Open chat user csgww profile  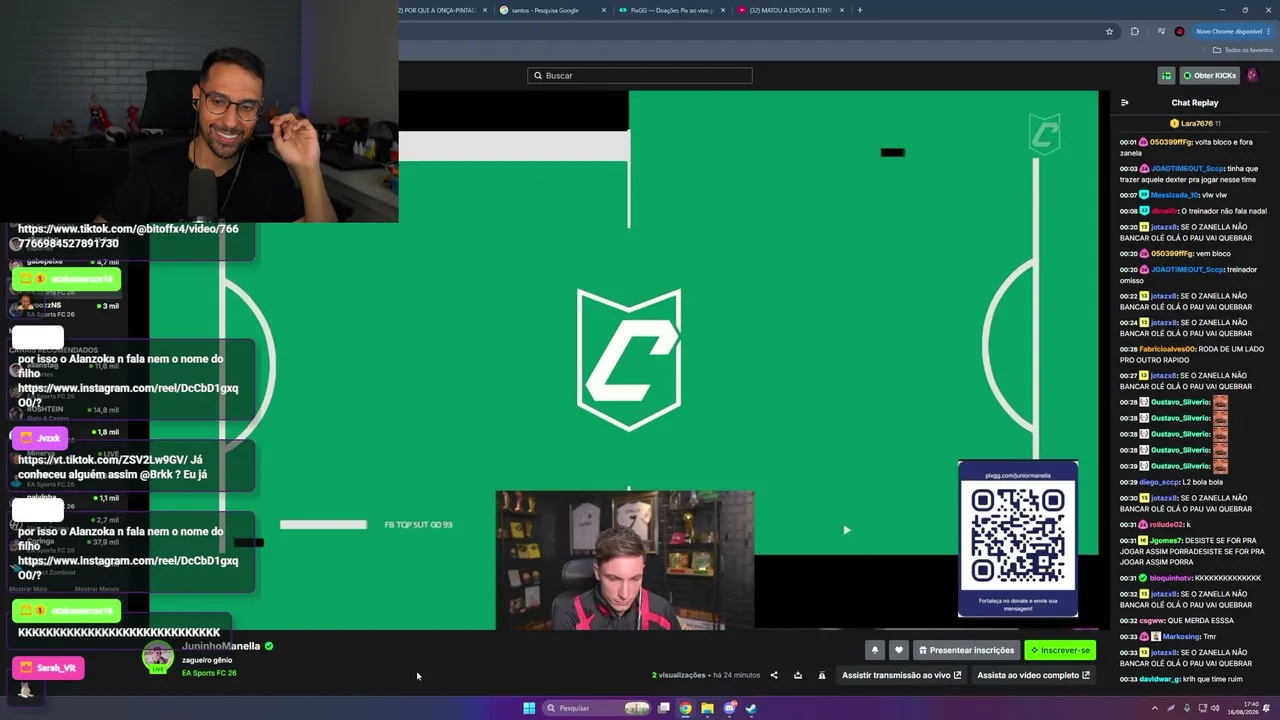[x=1153, y=621]
